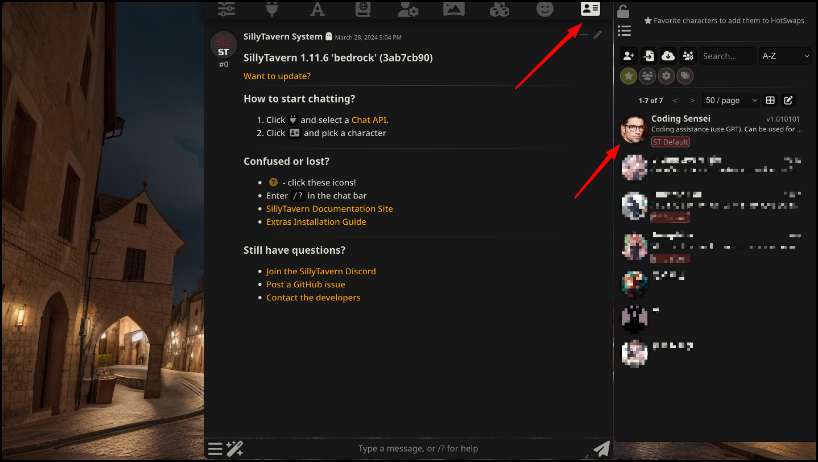Screen dimensions: 818x462
Task: Open Extras Installation Guide link
Action: 316,222
